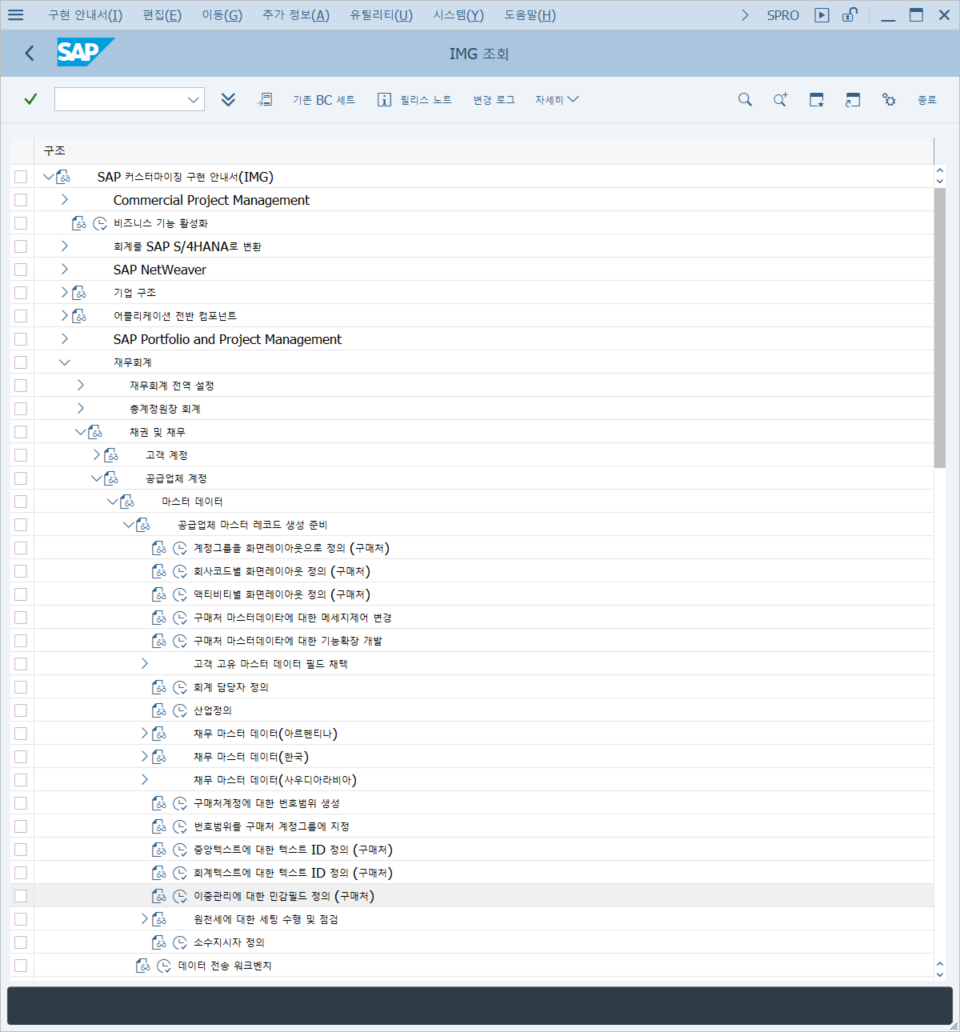Click the hamburger menu icon
This screenshot has width=960, height=1032.
point(16,14)
